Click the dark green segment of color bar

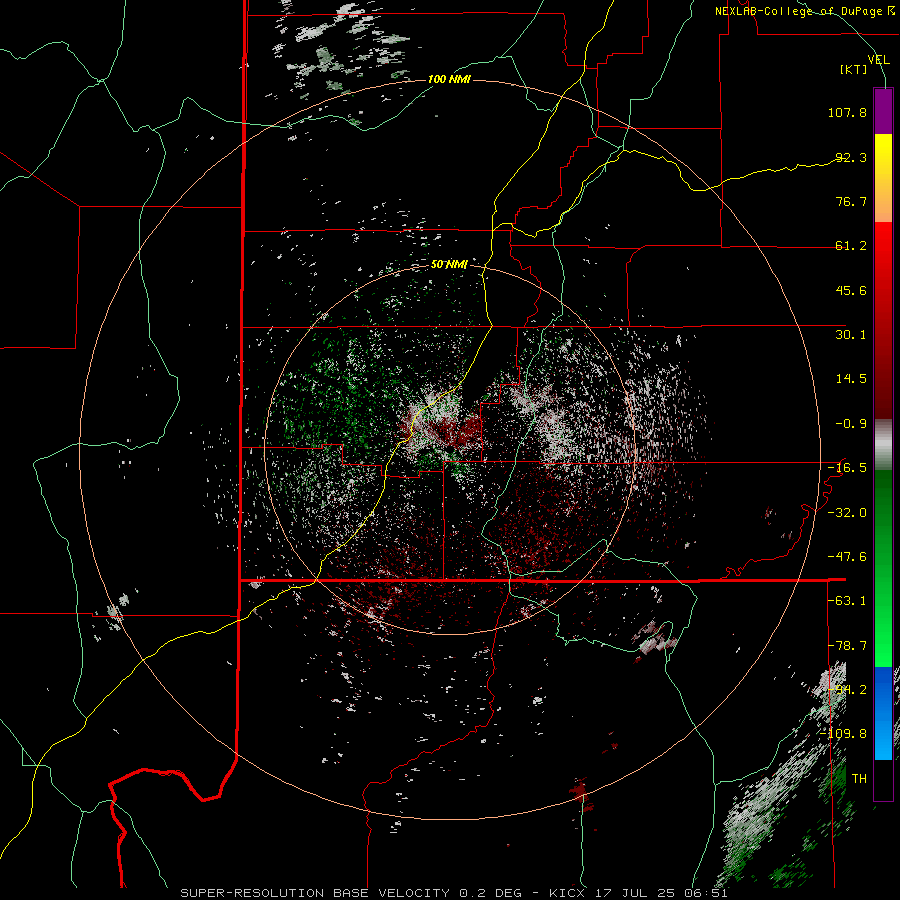tap(883, 505)
